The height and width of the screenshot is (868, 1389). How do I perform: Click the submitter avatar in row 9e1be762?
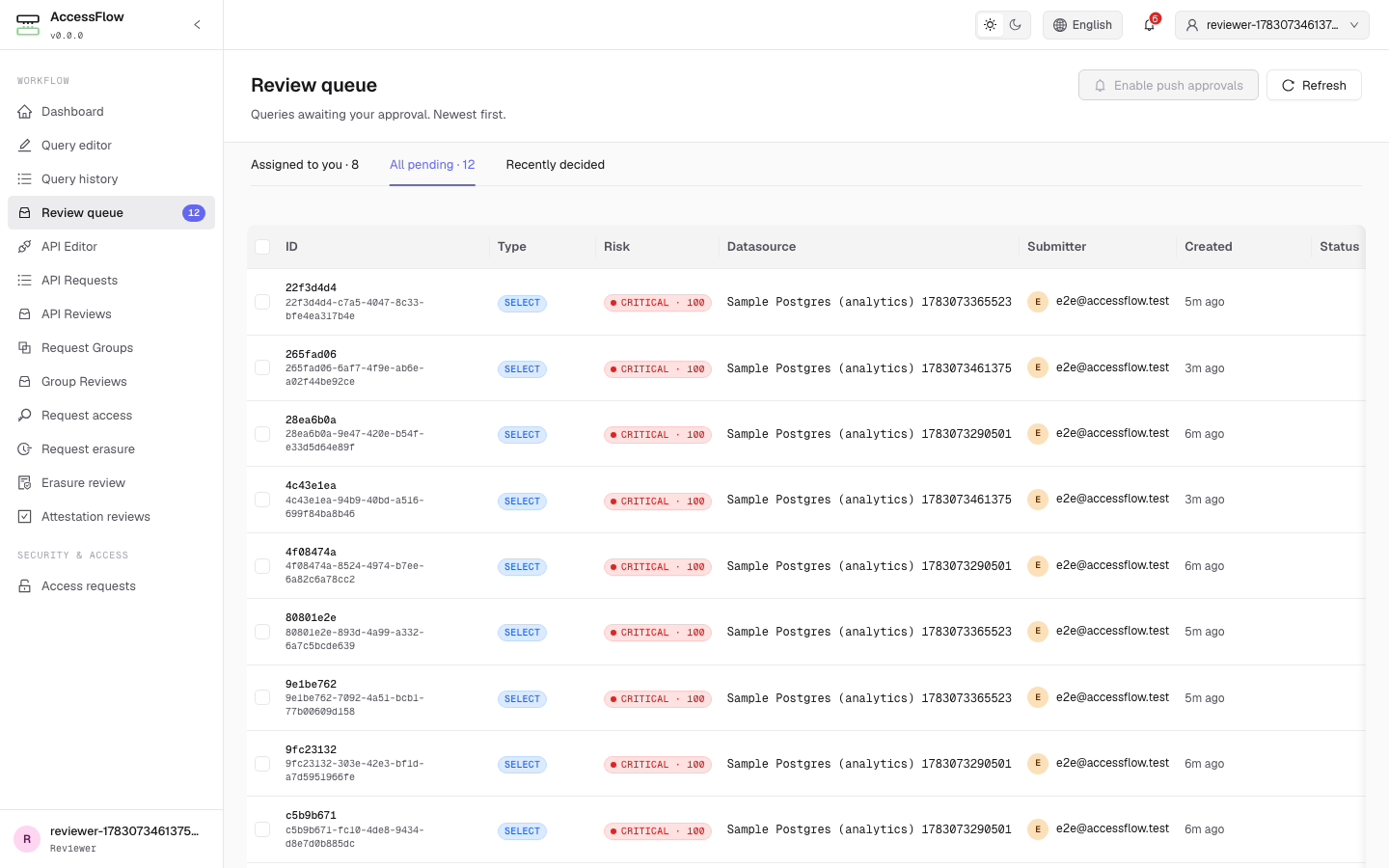pyautogui.click(x=1038, y=697)
